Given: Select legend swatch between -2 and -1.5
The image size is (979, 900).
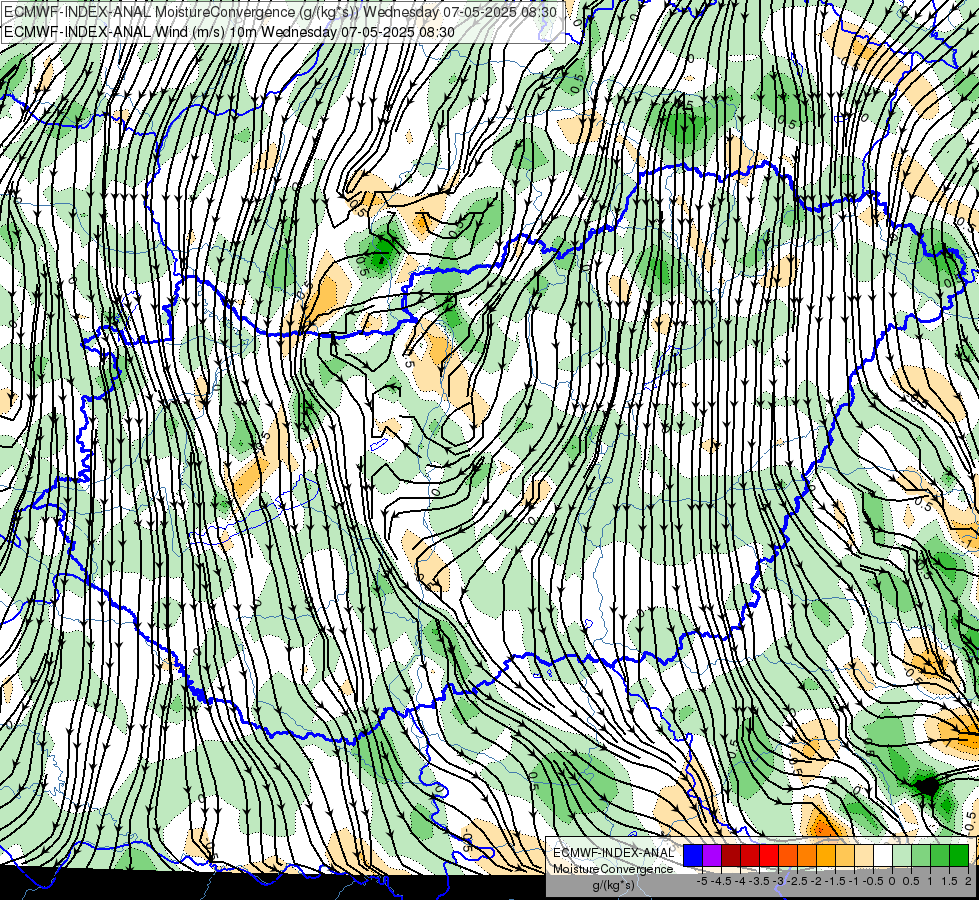Looking at the screenshot, I should [826, 855].
